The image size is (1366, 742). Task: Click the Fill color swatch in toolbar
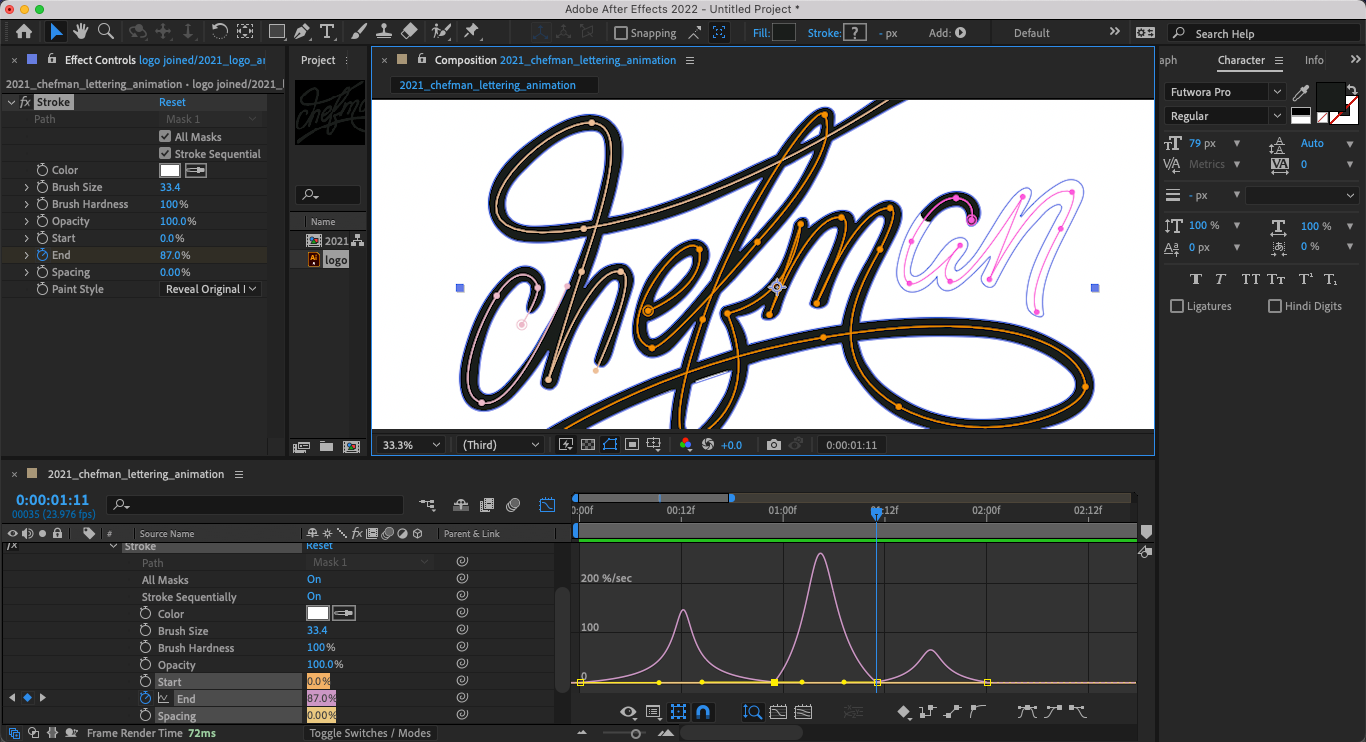pos(784,33)
